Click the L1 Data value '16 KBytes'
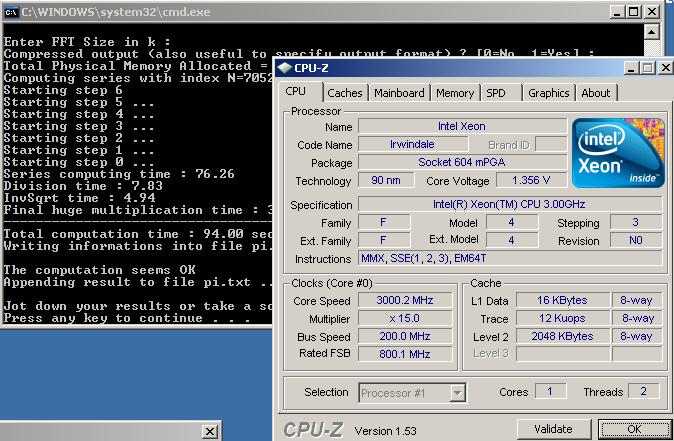 tap(562, 300)
